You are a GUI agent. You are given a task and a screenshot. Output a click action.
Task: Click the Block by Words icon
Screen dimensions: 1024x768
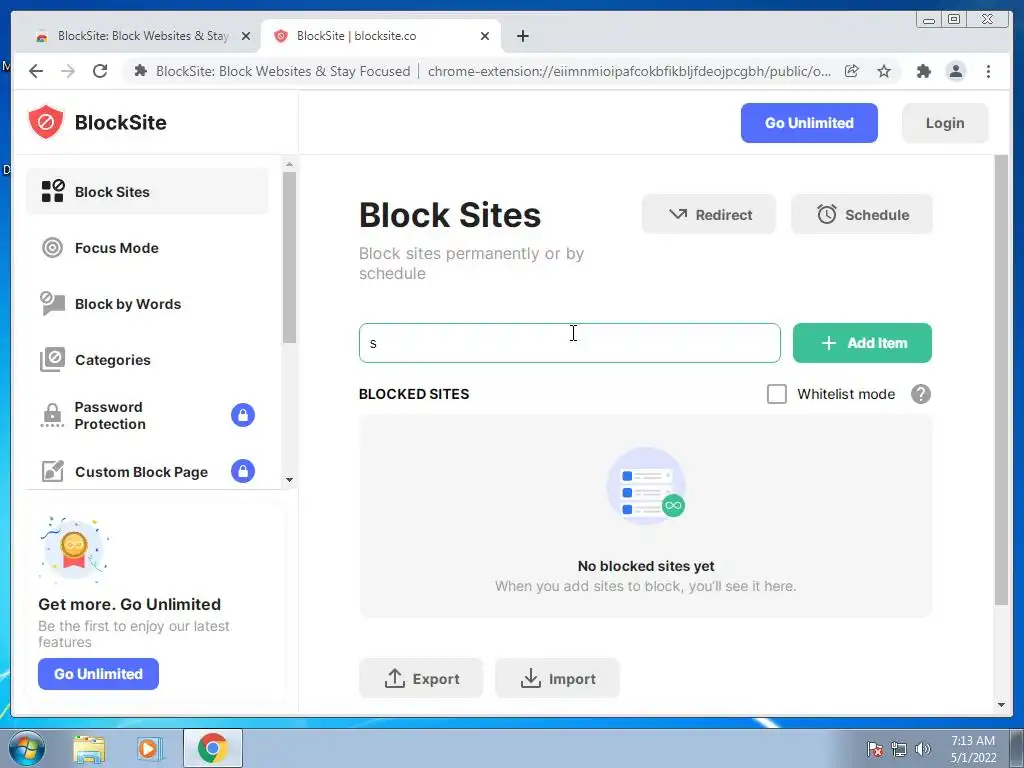click(x=52, y=304)
